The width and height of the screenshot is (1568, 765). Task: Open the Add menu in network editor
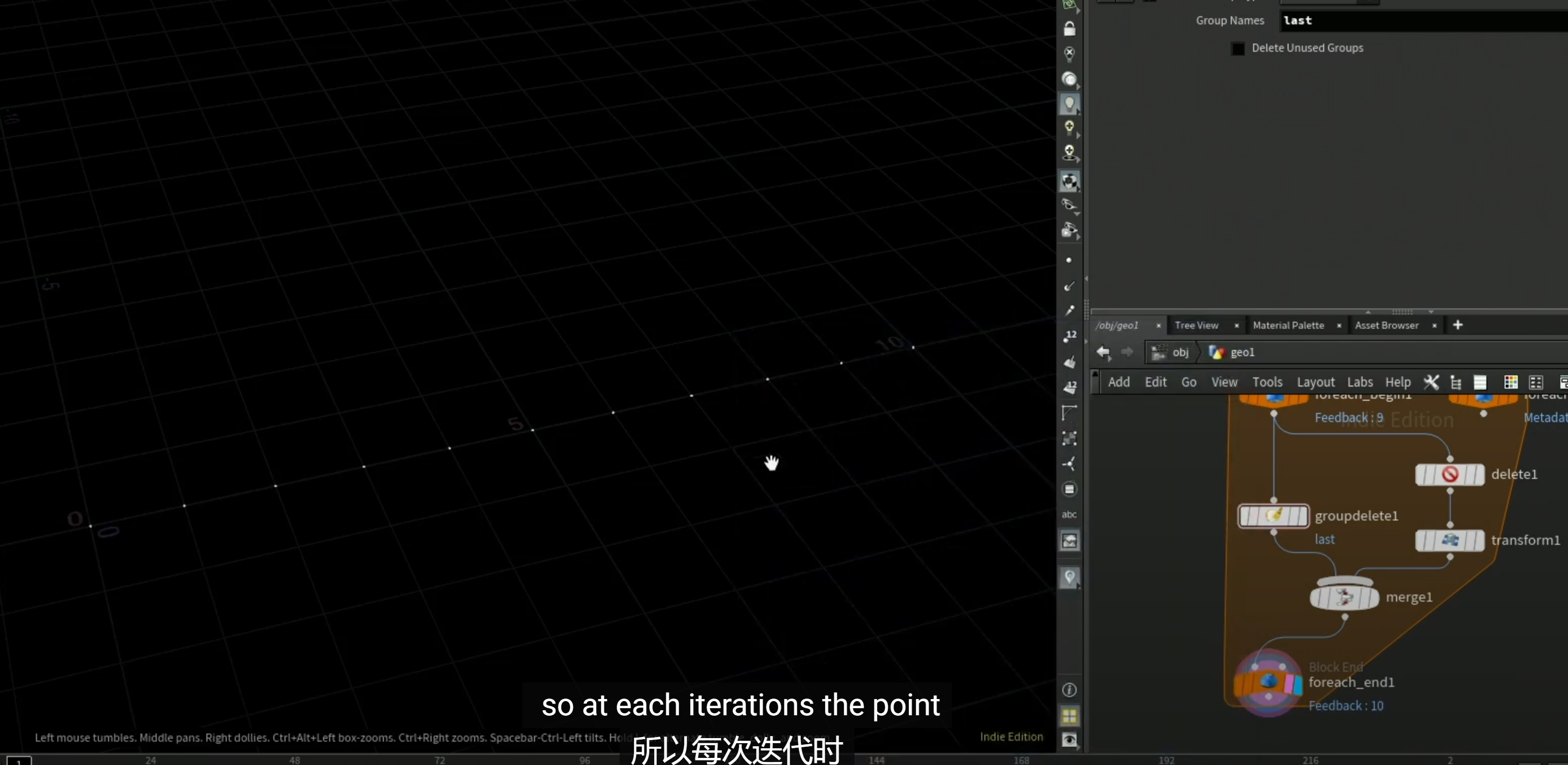tap(1119, 382)
